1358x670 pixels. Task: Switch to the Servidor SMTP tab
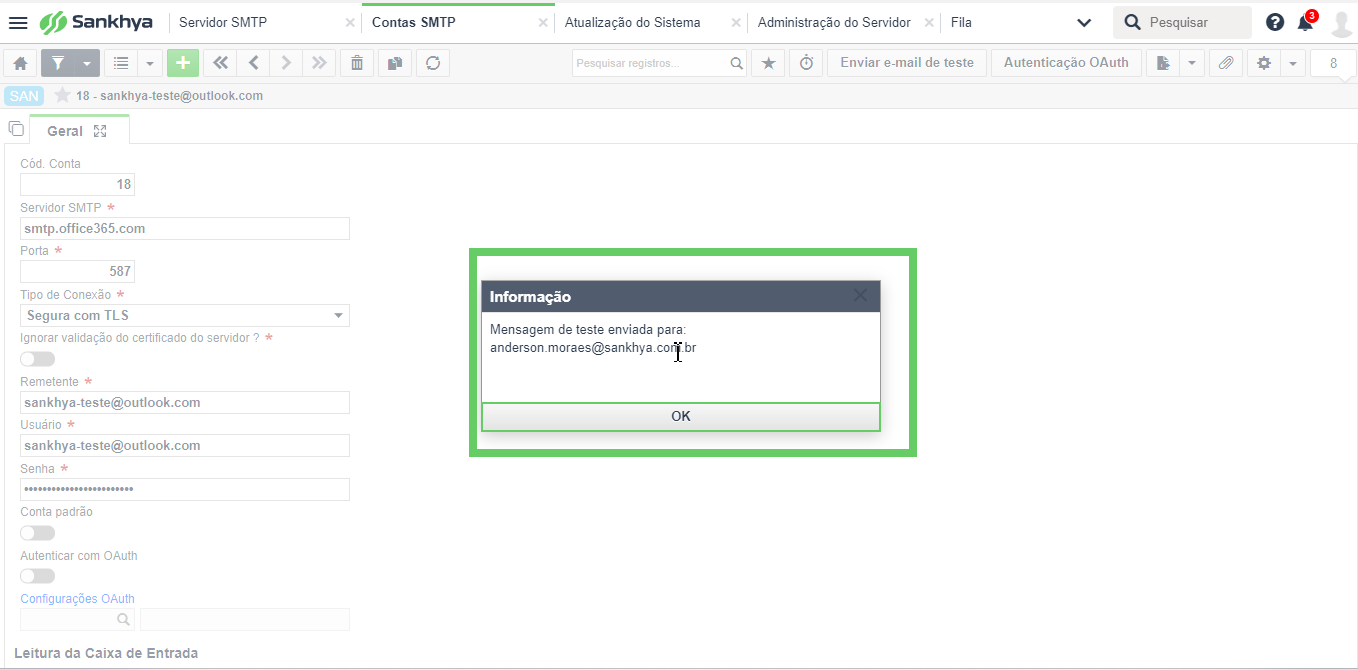pyautogui.click(x=223, y=22)
